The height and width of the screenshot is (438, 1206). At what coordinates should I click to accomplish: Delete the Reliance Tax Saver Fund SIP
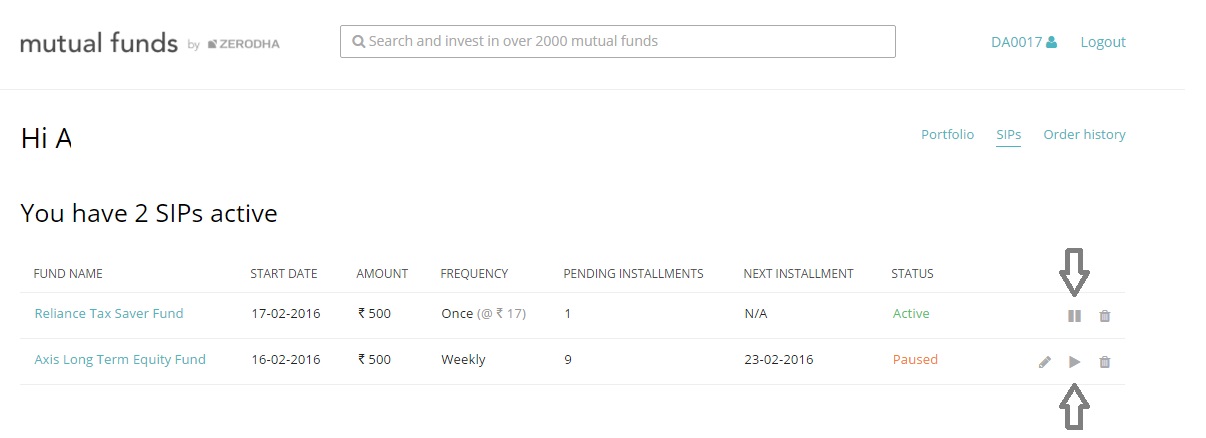(1104, 316)
